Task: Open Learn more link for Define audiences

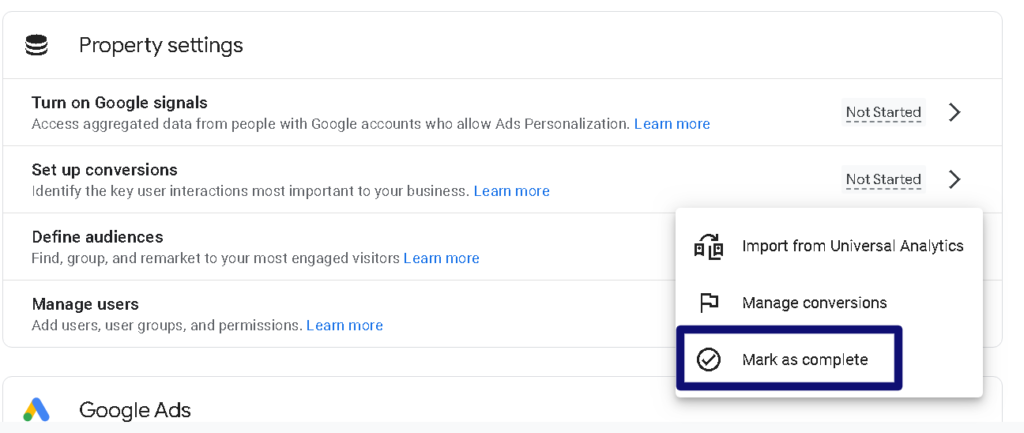Action: [x=441, y=259]
